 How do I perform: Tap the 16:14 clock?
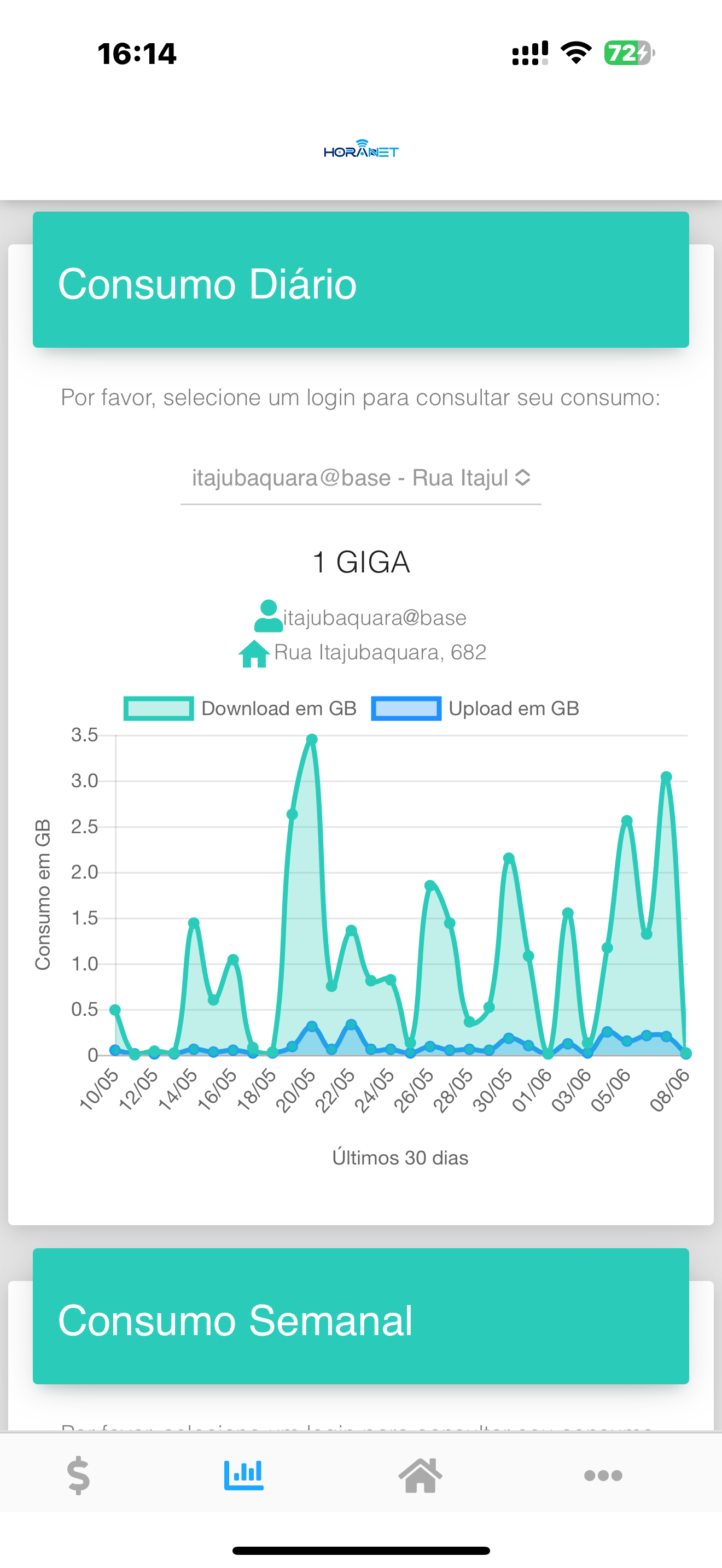click(137, 54)
